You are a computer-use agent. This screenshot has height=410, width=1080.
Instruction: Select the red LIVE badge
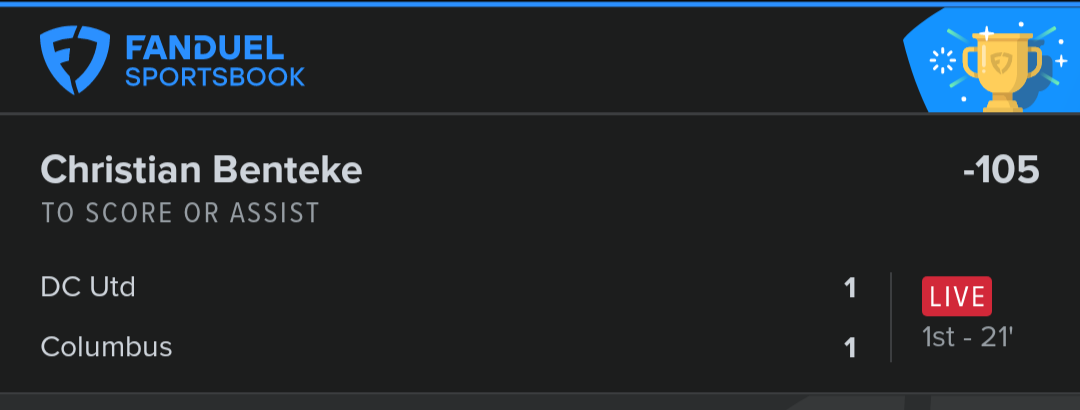(957, 296)
